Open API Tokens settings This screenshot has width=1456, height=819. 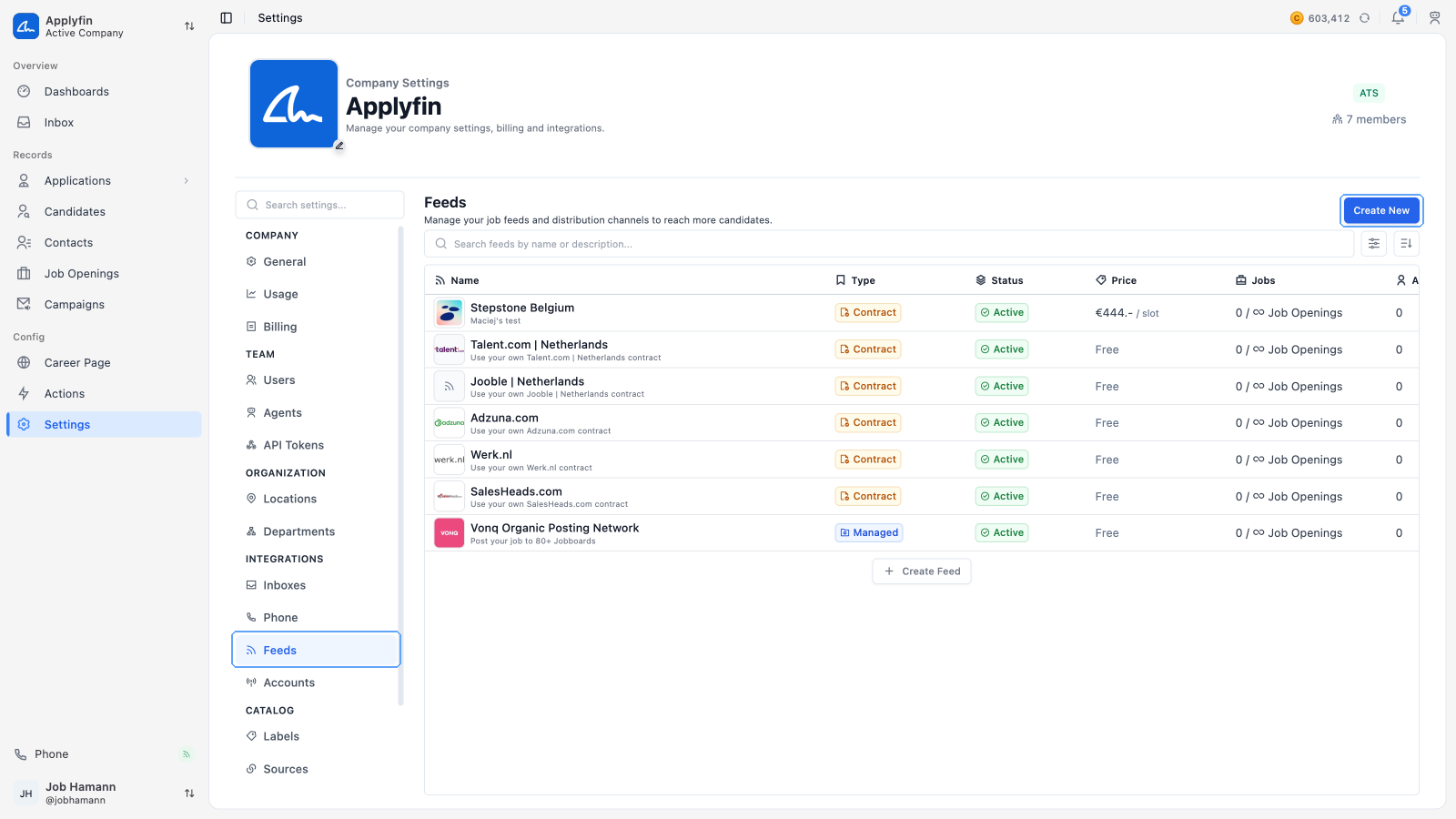316,446
